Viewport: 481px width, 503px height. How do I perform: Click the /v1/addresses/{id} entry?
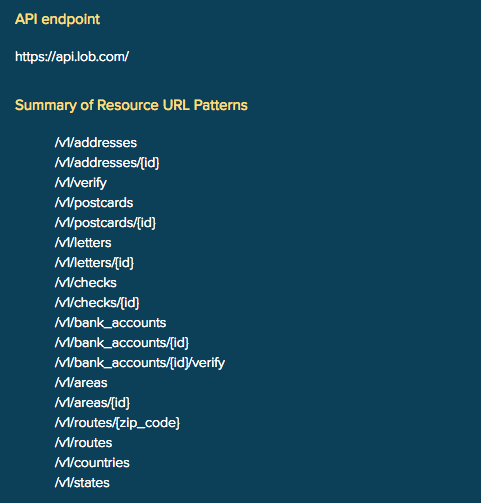[x=107, y=163]
